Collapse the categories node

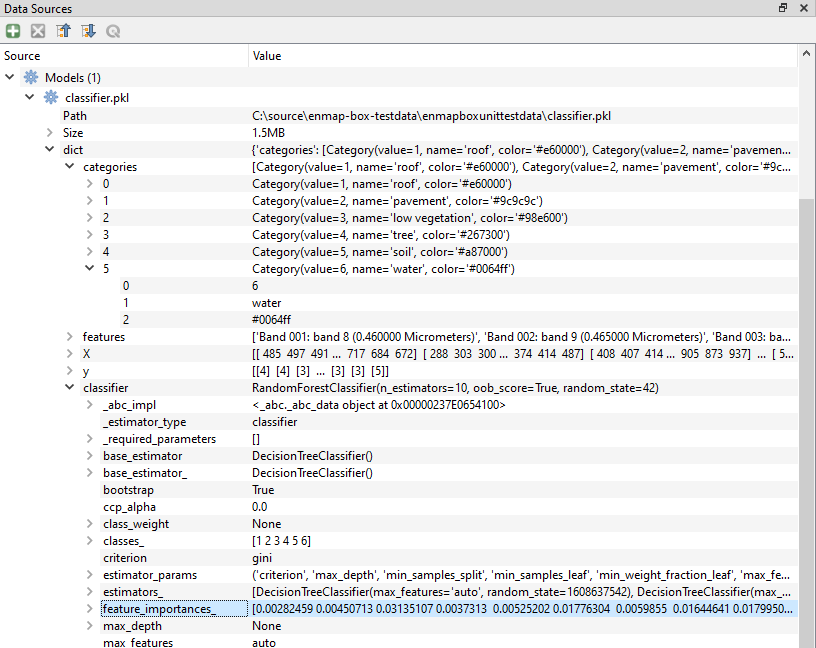[69, 167]
